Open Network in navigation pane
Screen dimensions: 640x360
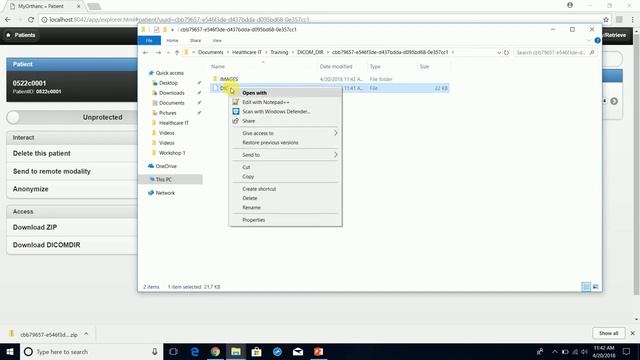(165, 193)
